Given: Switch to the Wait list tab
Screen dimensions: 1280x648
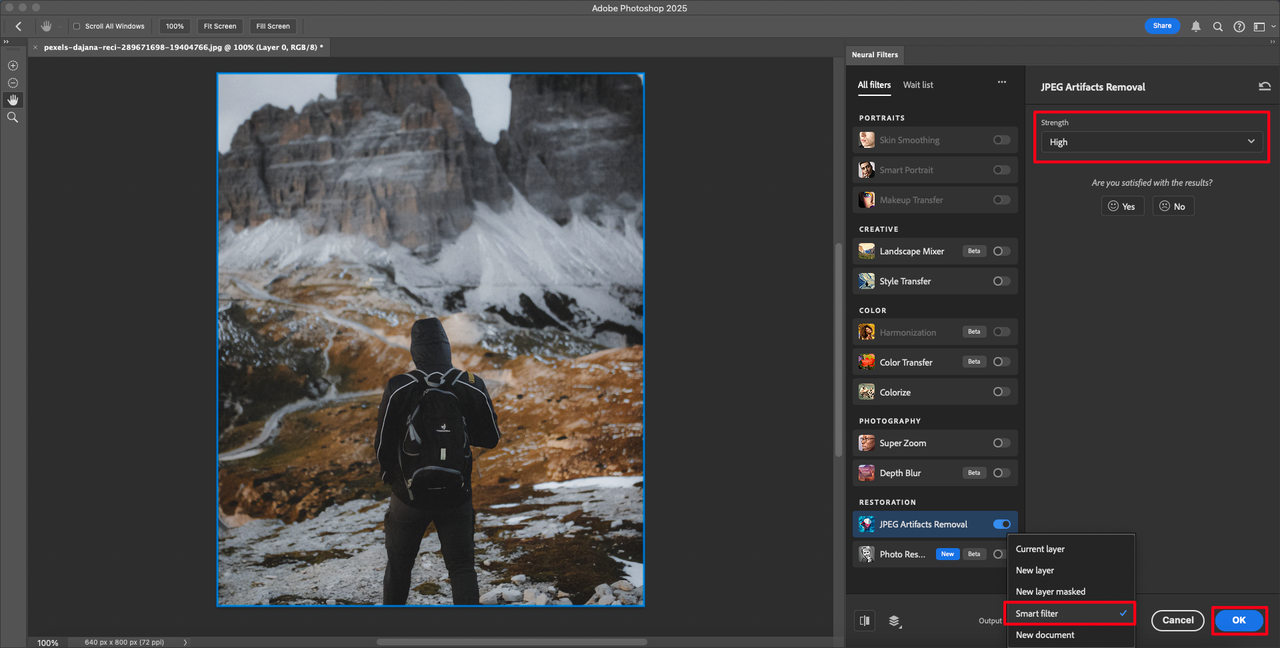Looking at the screenshot, I should [x=918, y=85].
